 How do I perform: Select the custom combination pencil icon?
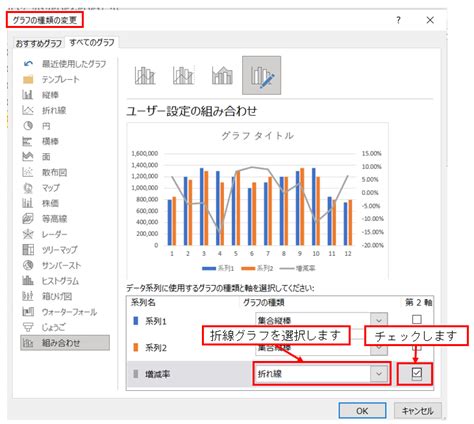click(262, 75)
